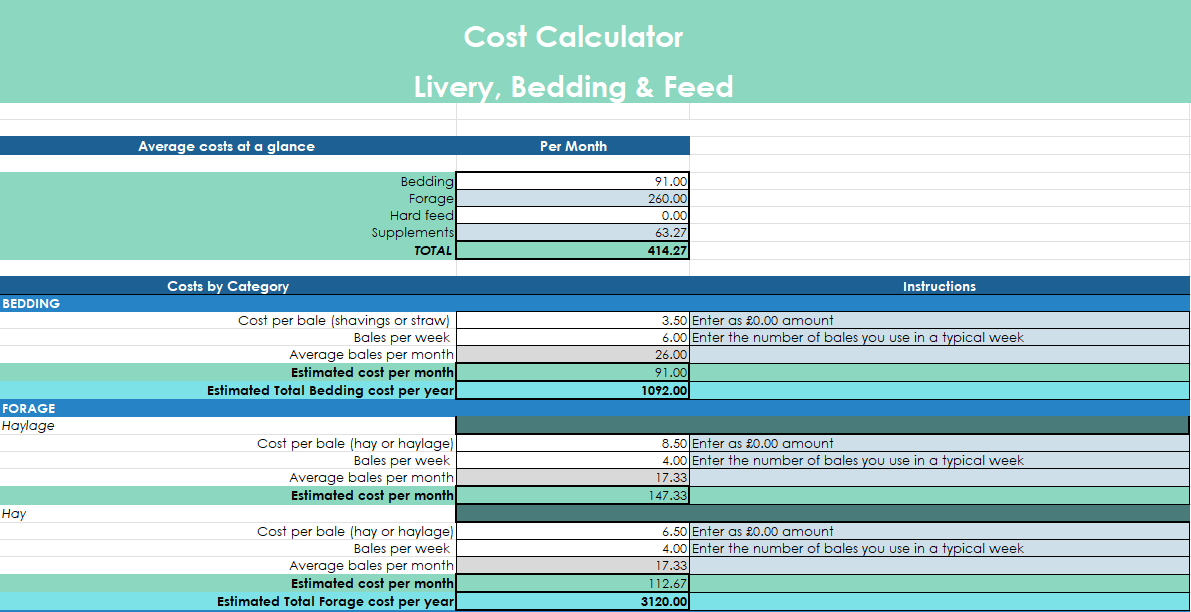This screenshot has height=612, width=1191.
Task: Select the Hay "Bales per week" label
Action: (x=402, y=548)
